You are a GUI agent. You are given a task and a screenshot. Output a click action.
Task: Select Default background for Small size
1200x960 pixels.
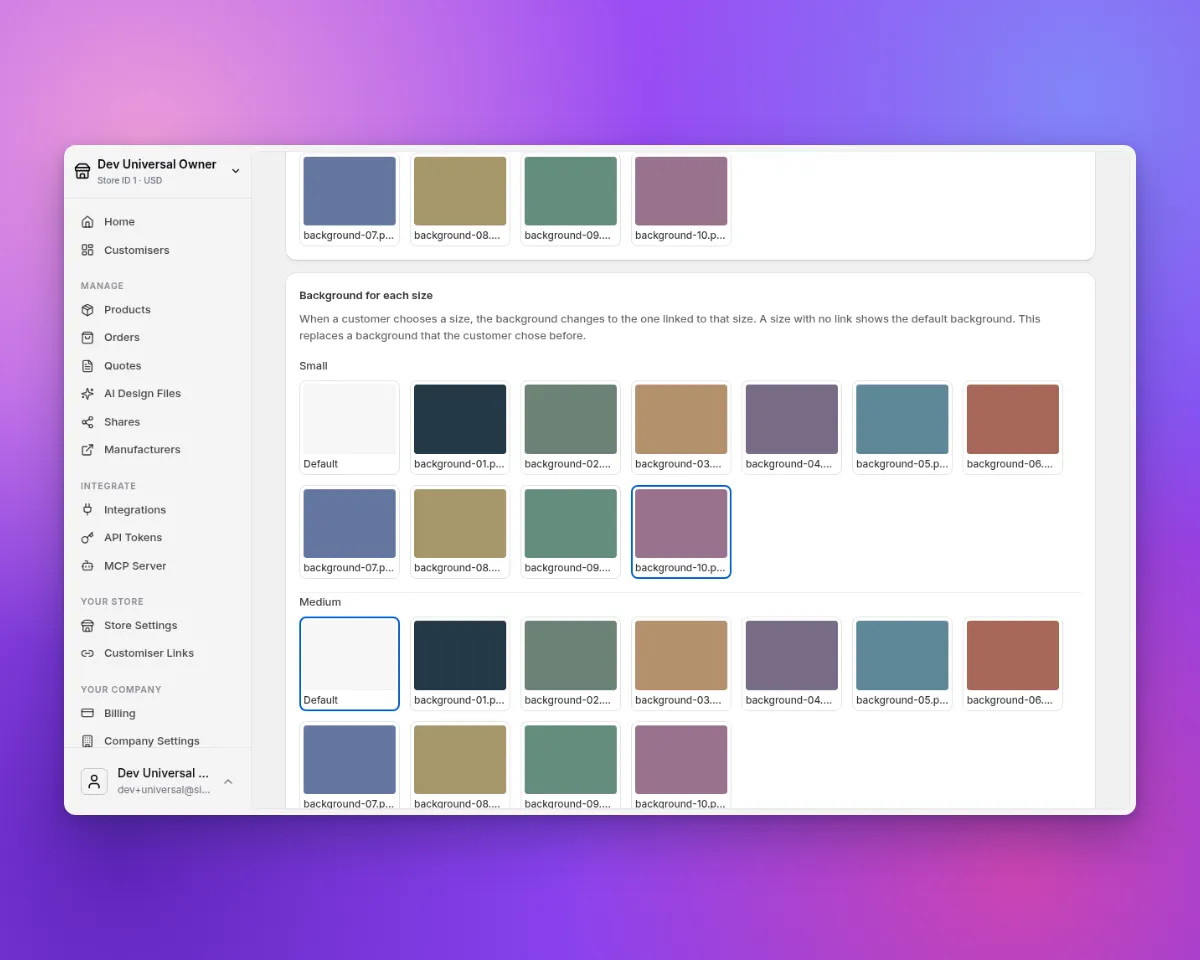pos(349,427)
